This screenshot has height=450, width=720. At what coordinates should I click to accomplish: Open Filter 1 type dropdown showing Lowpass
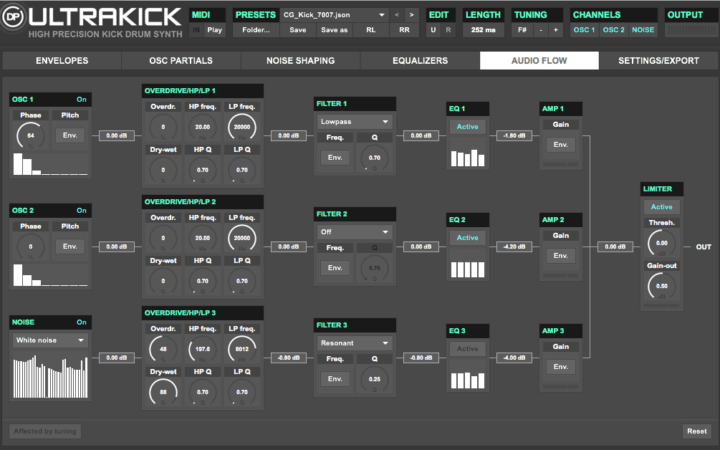click(354, 121)
